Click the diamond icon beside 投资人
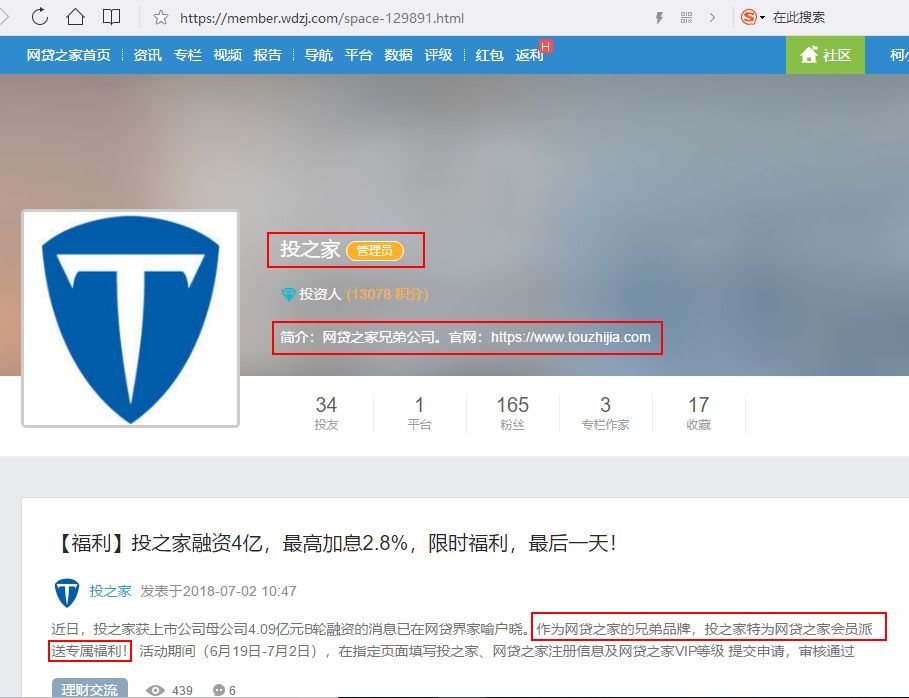Viewport: 909px width, 698px height. click(288, 295)
